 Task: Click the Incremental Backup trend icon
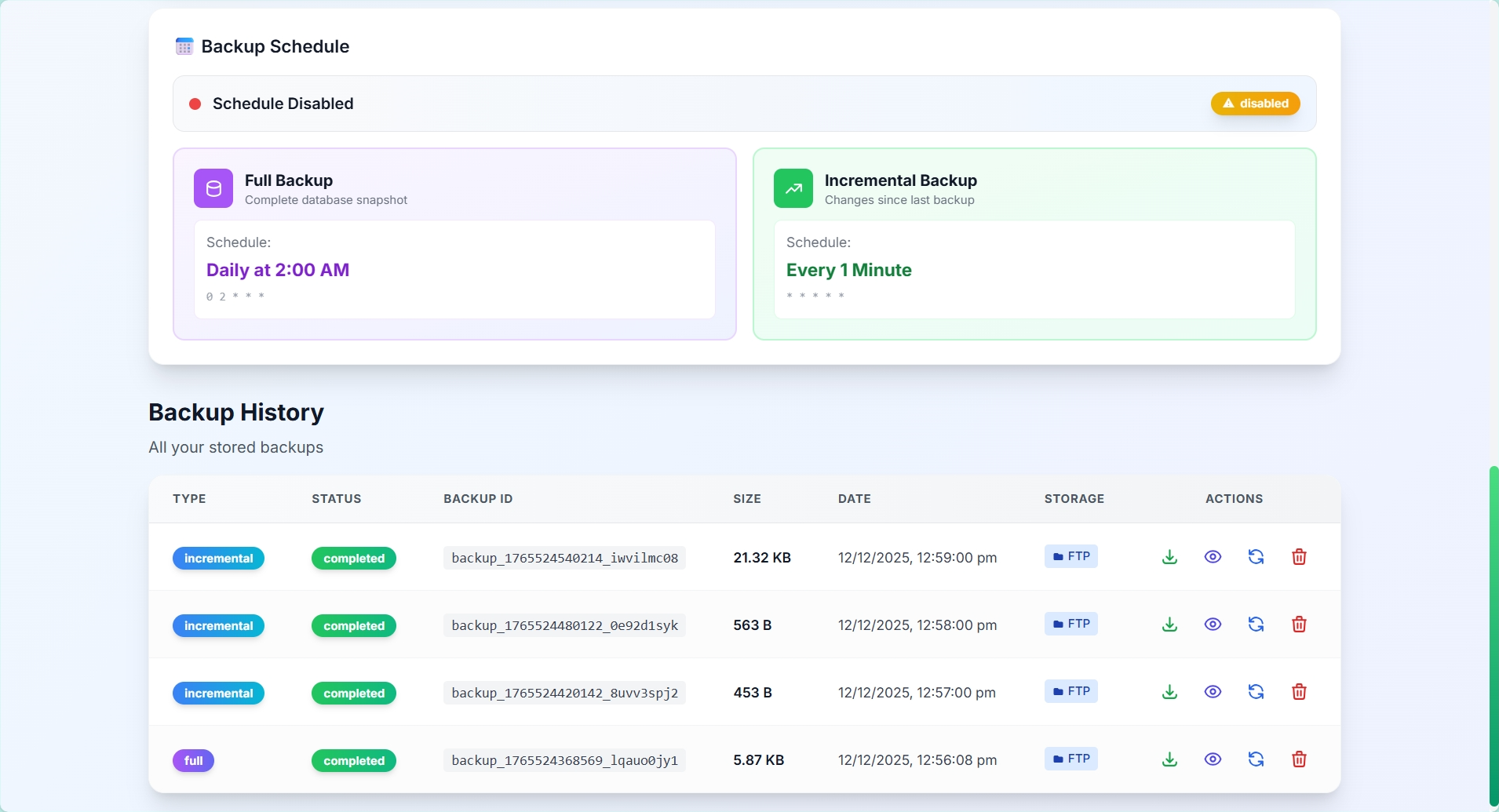pos(793,188)
